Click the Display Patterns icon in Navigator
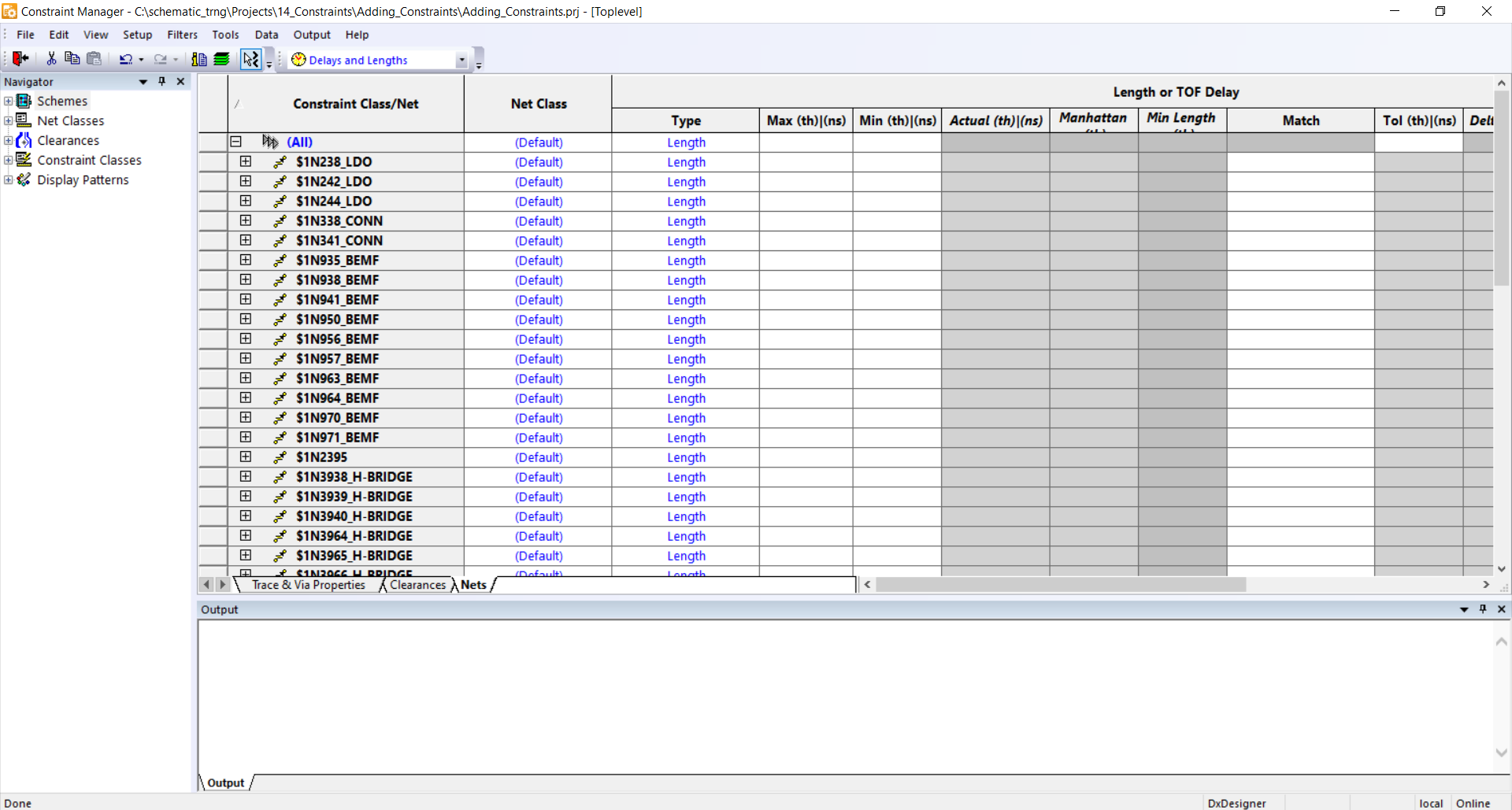 (x=24, y=179)
